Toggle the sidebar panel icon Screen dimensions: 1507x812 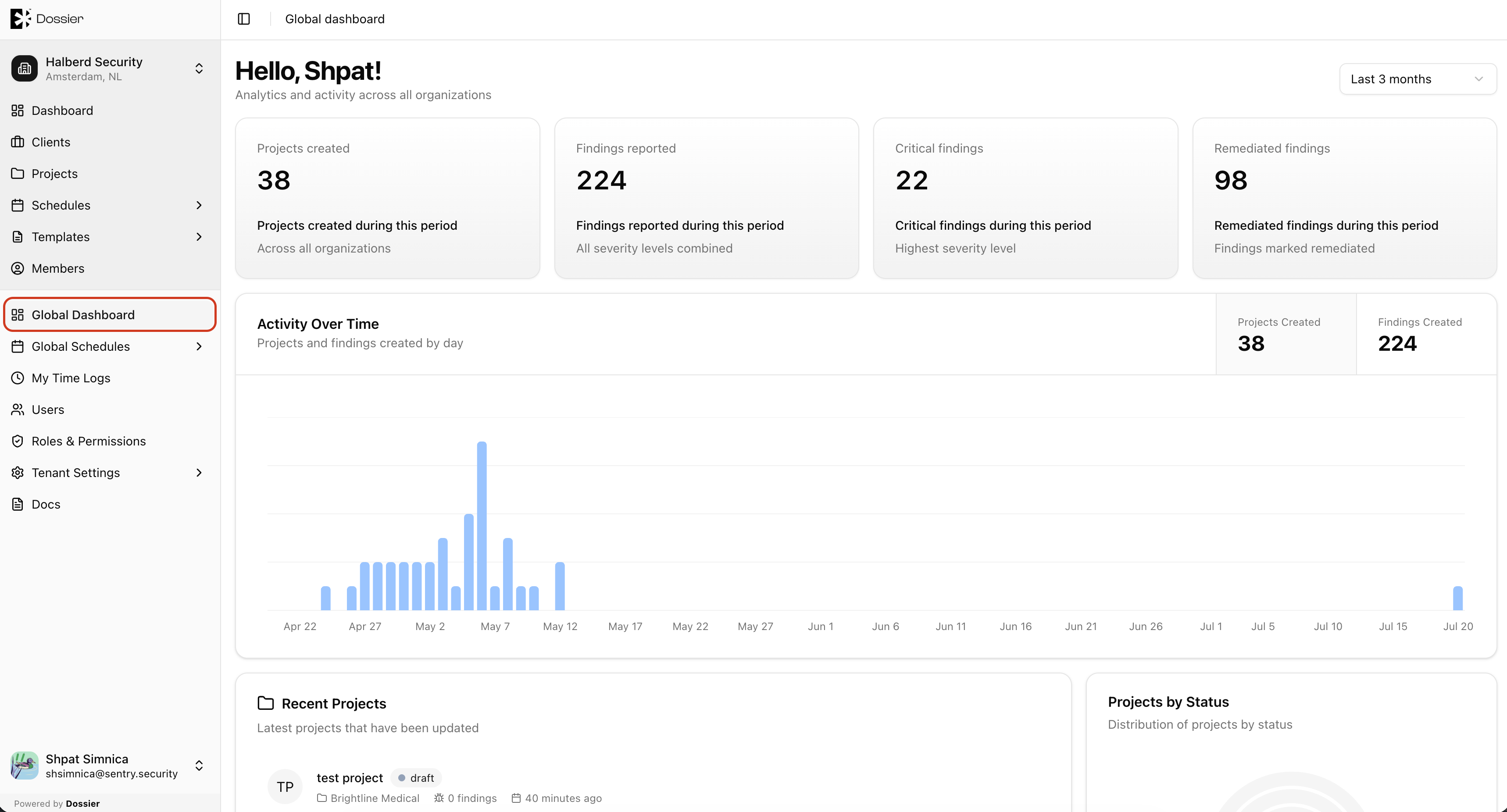pyautogui.click(x=244, y=19)
